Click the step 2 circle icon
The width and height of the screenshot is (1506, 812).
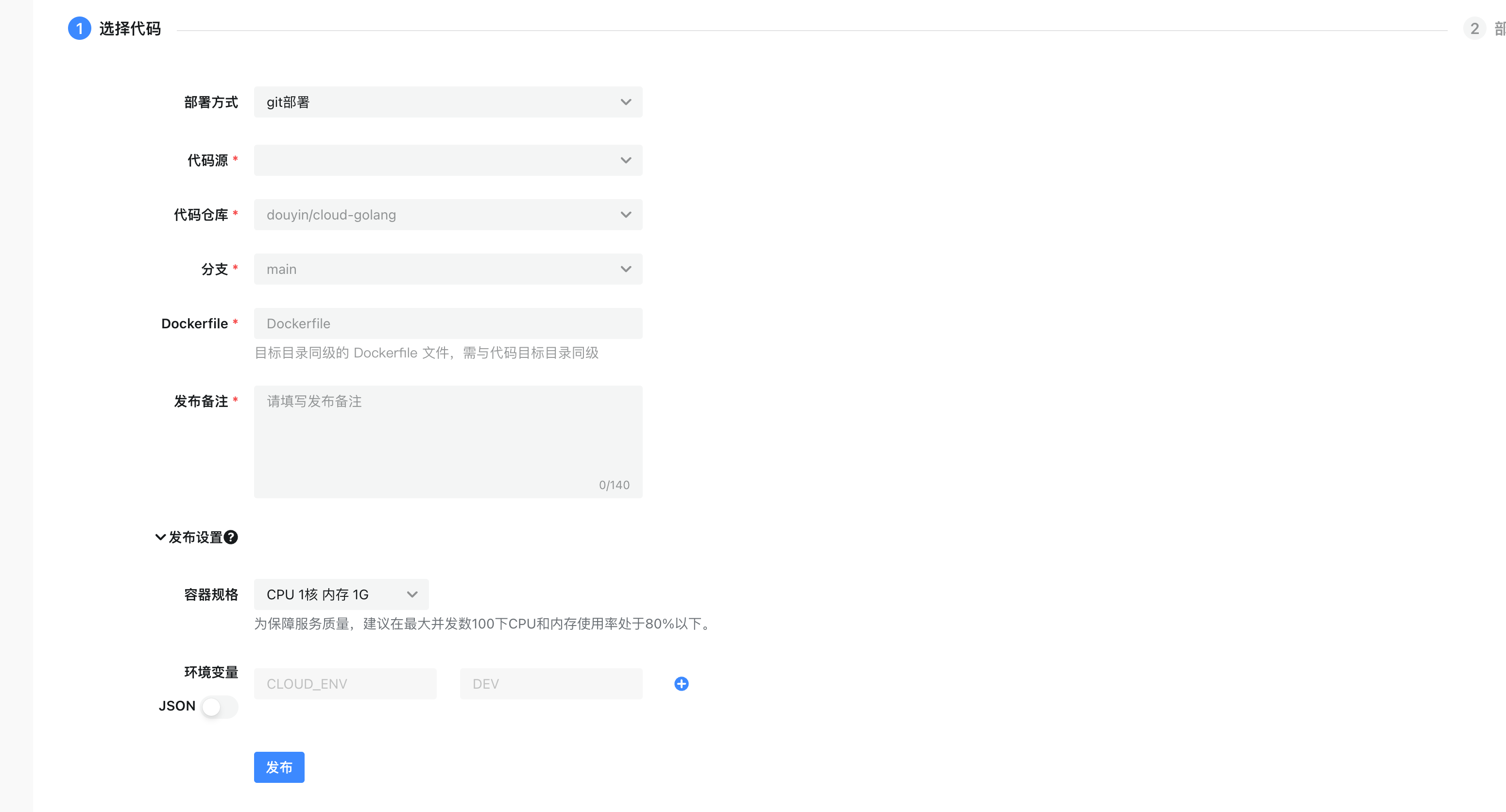(1474, 29)
